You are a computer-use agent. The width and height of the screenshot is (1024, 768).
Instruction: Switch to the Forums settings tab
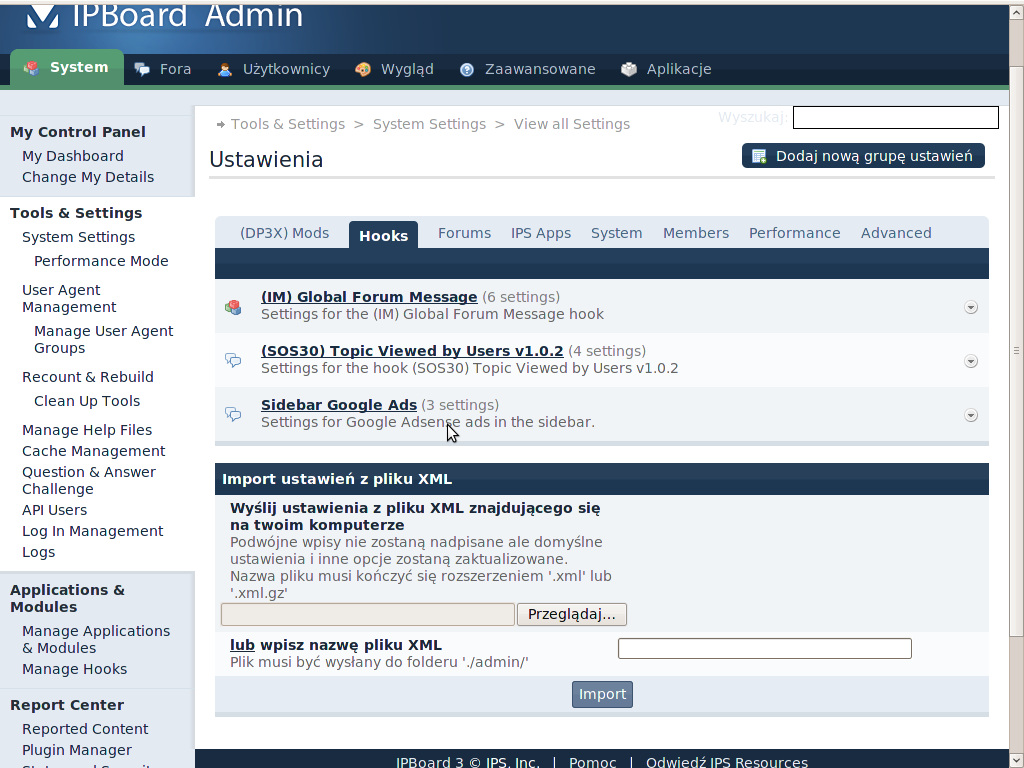point(464,233)
